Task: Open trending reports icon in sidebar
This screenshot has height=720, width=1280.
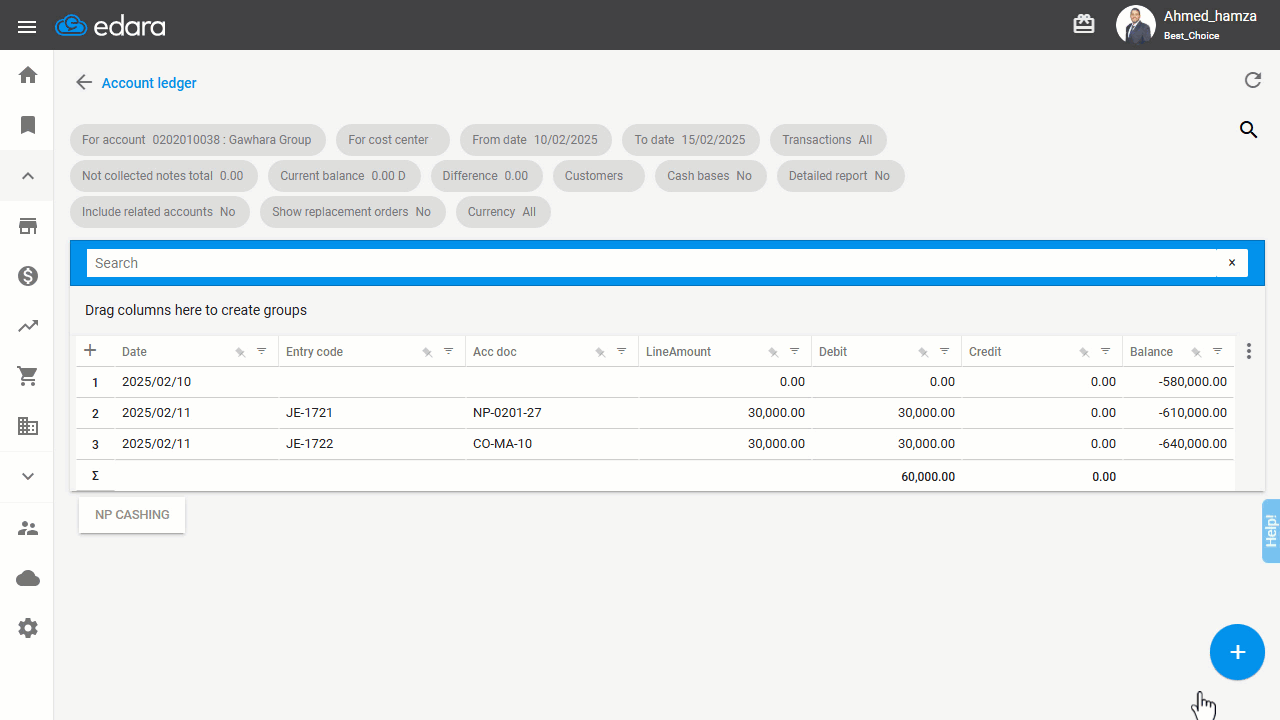Action: 28,326
